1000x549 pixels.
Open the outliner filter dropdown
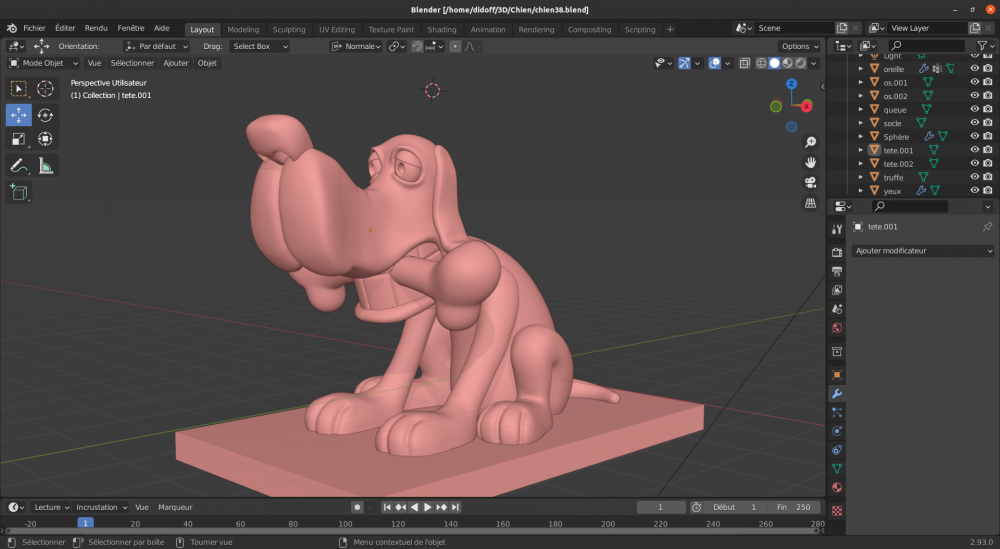tap(985, 45)
